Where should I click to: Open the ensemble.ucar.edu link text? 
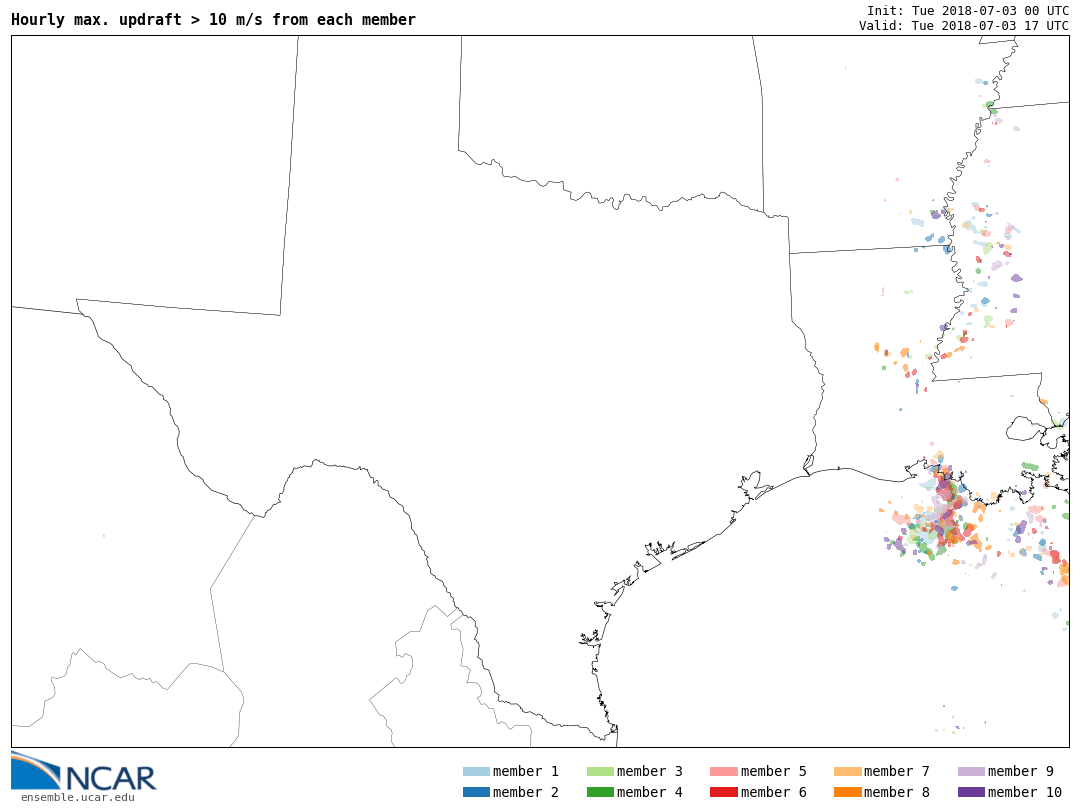click(77, 797)
